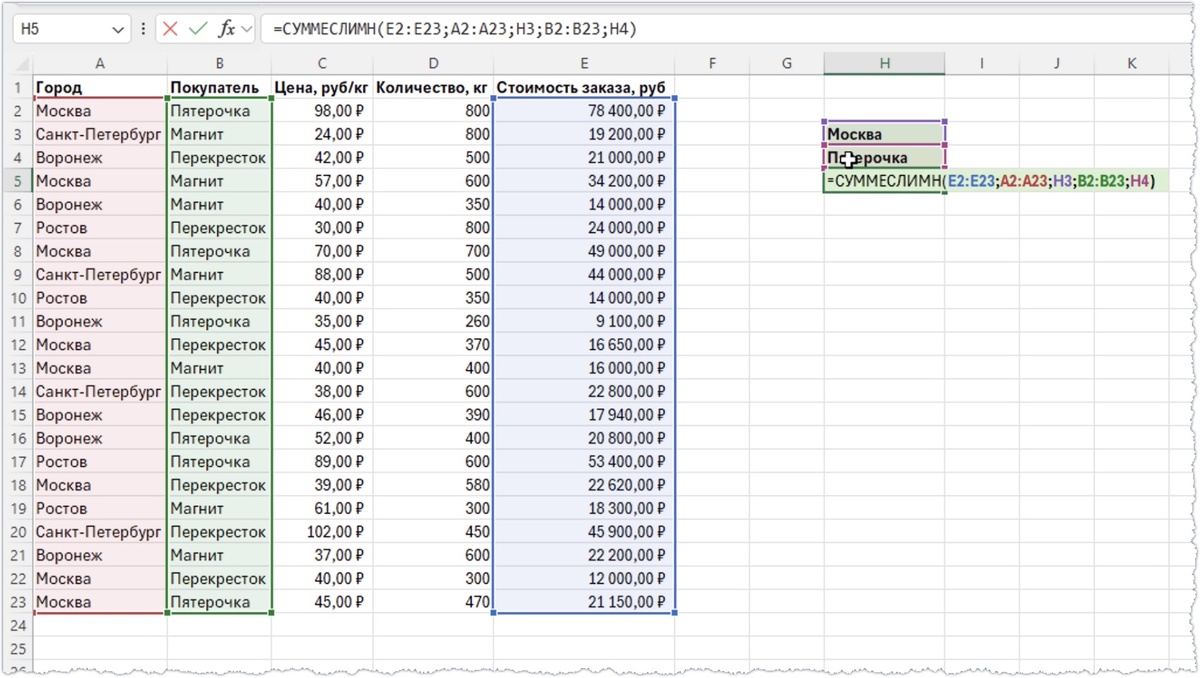This screenshot has width=1200, height=678.
Task: Select row 24 header
Action: click(17, 625)
